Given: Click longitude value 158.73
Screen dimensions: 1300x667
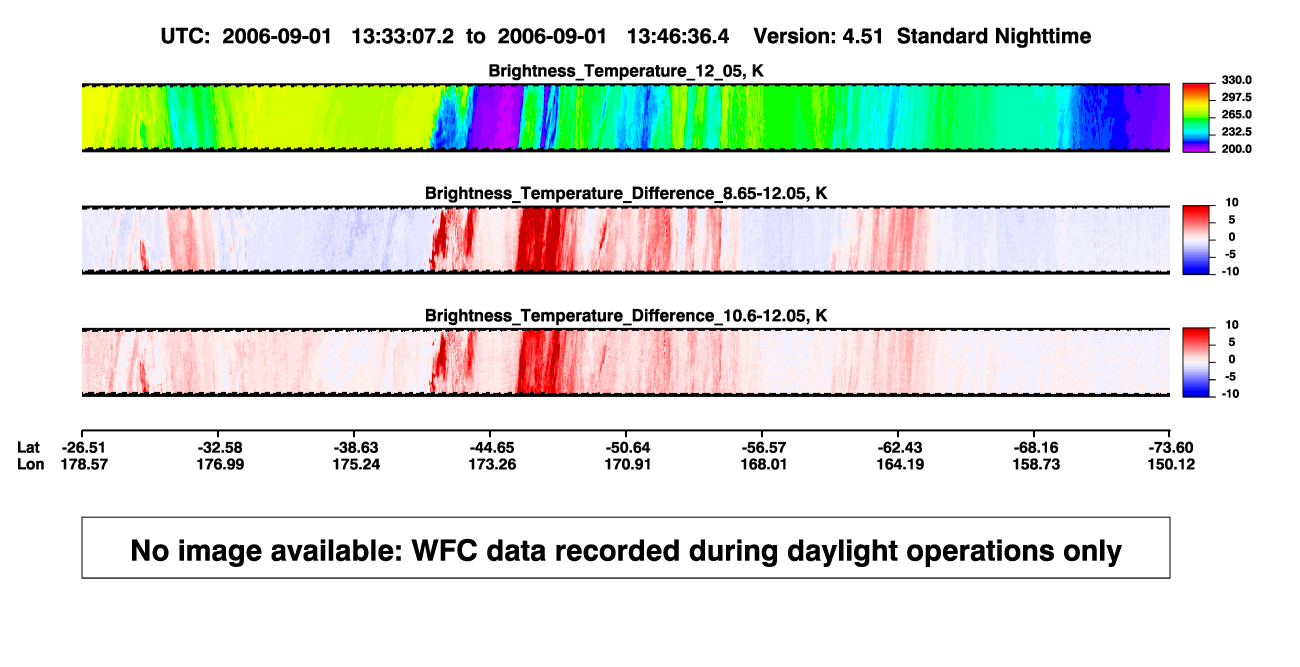Looking at the screenshot, I should pos(1035,464).
